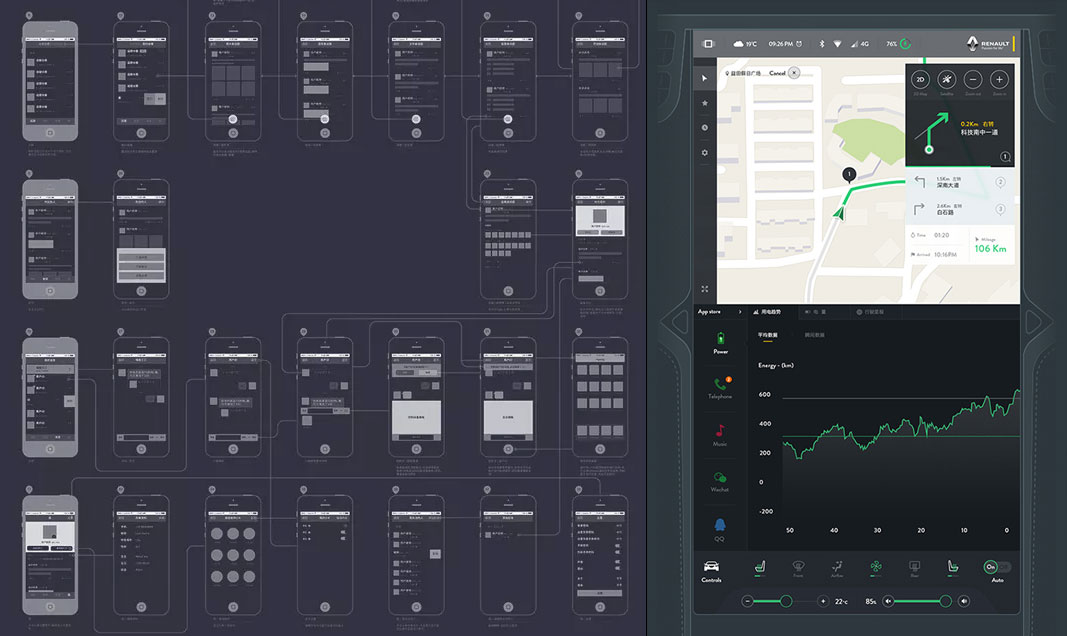Adjust the temperature slider handle

click(x=786, y=601)
